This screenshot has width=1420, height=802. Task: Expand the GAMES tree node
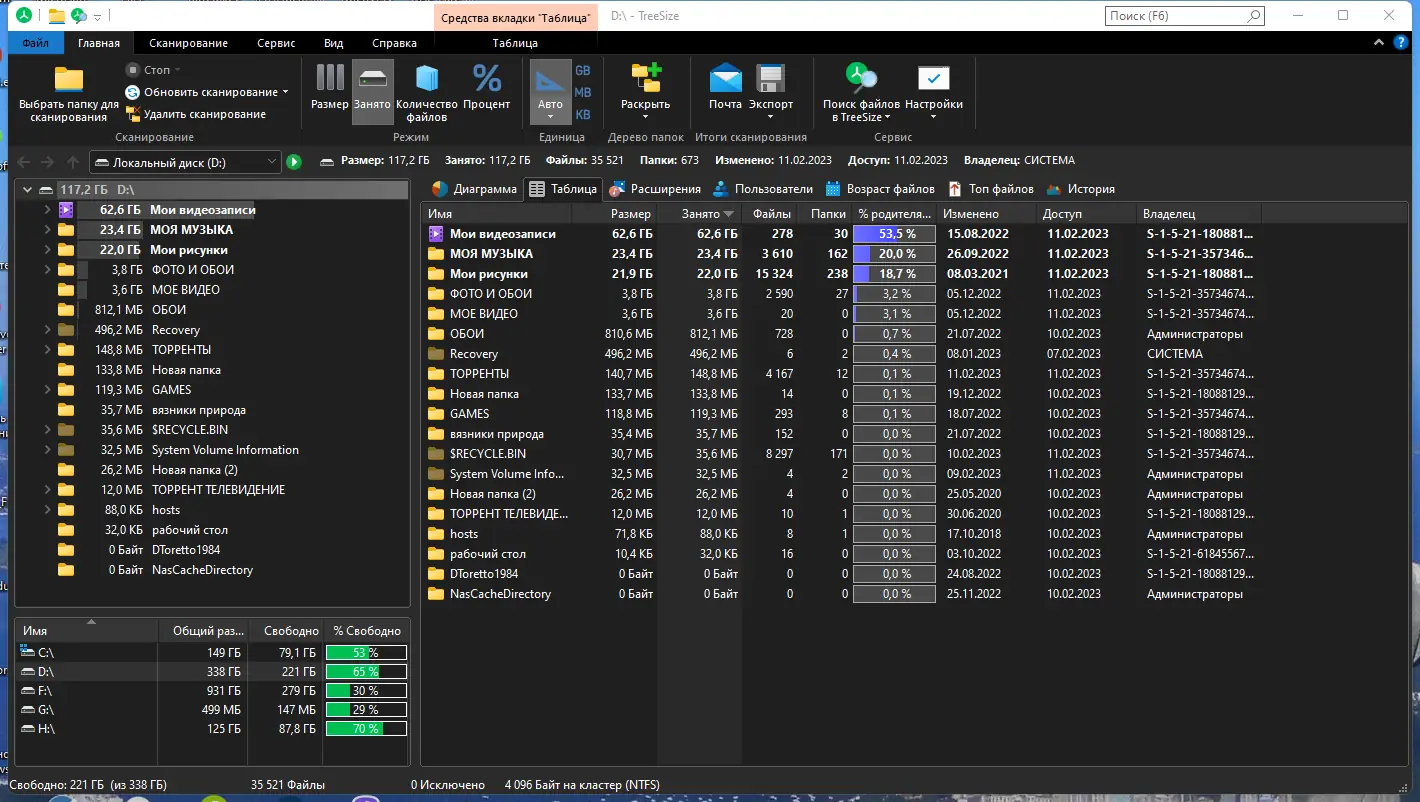coord(47,390)
